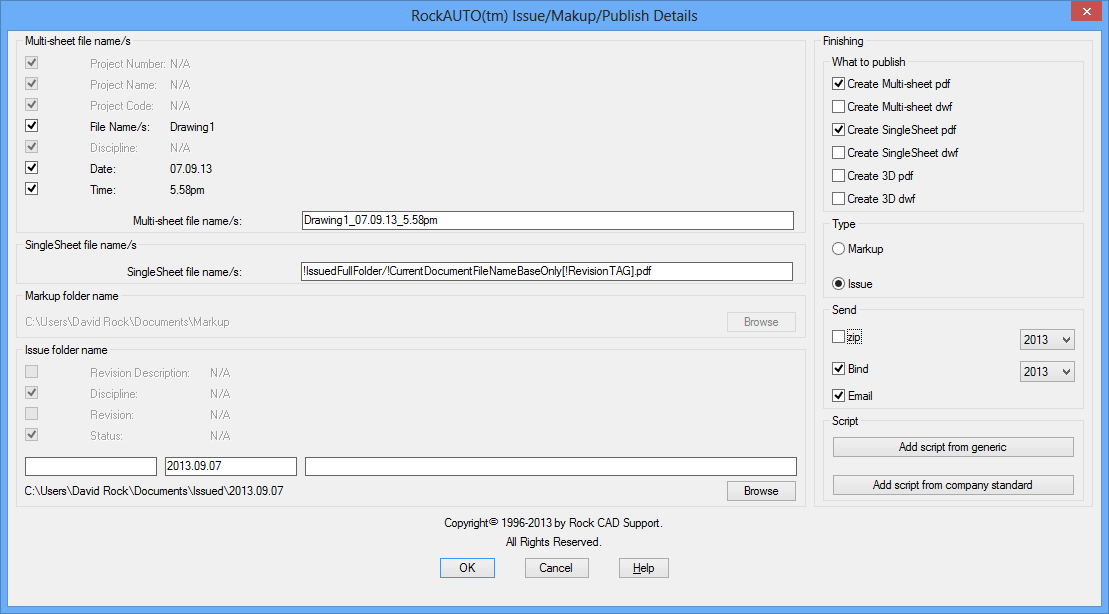The height and width of the screenshot is (614, 1109).
Task: Confirm with the OK button
Action: point(468,568)
